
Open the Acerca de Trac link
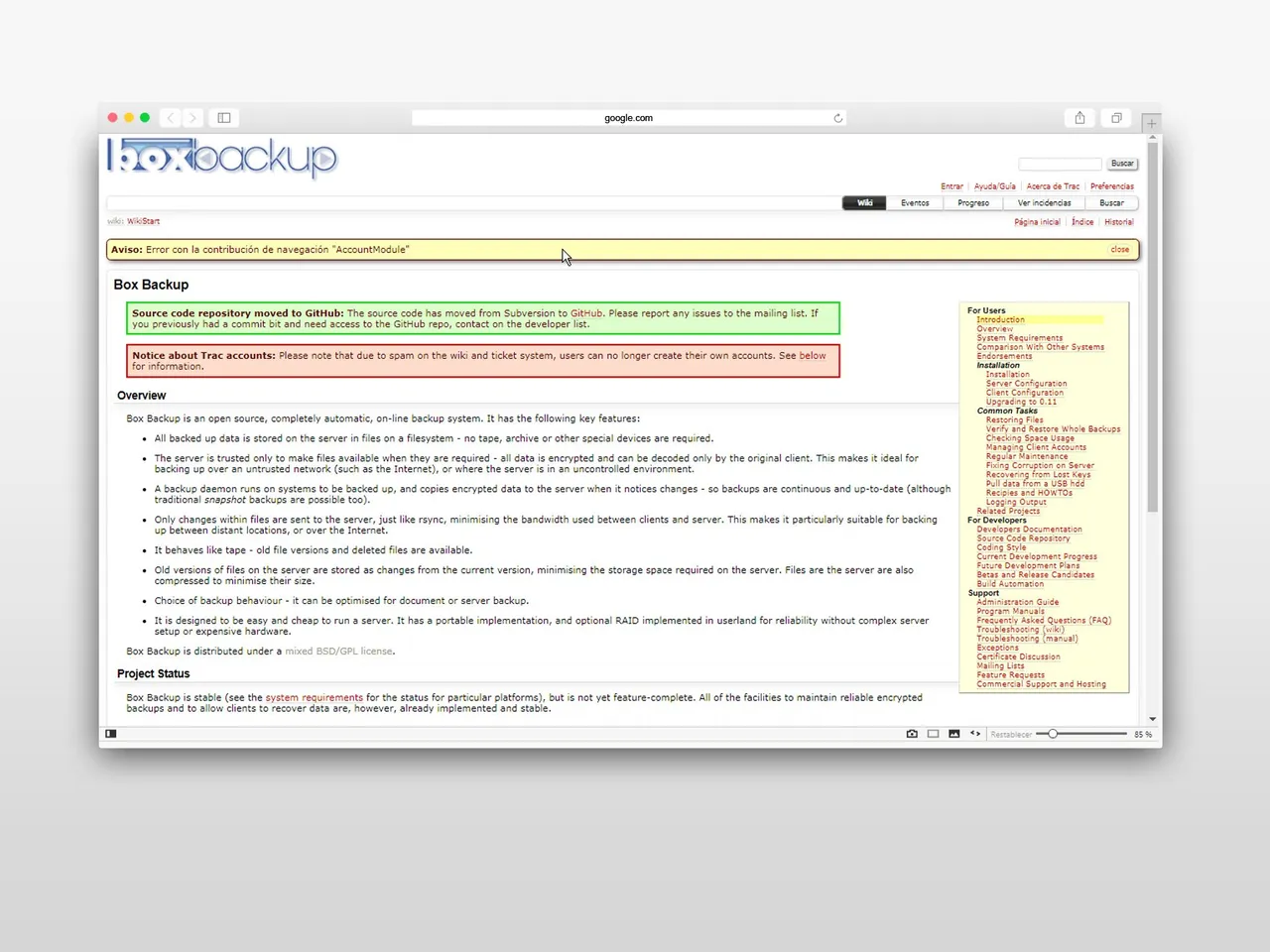1053,186
